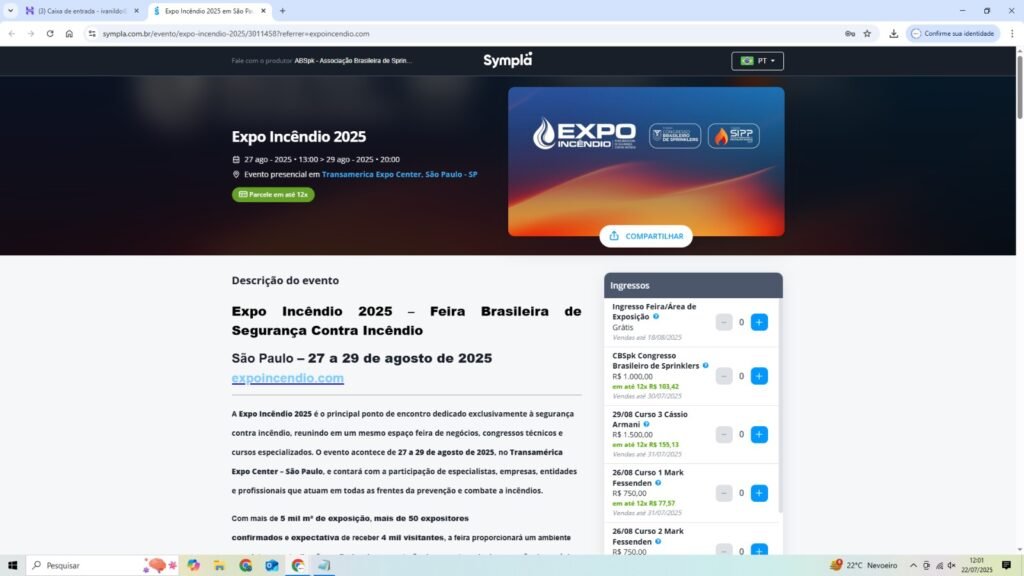Open the tab search dropdown arrow

(10, 11)
